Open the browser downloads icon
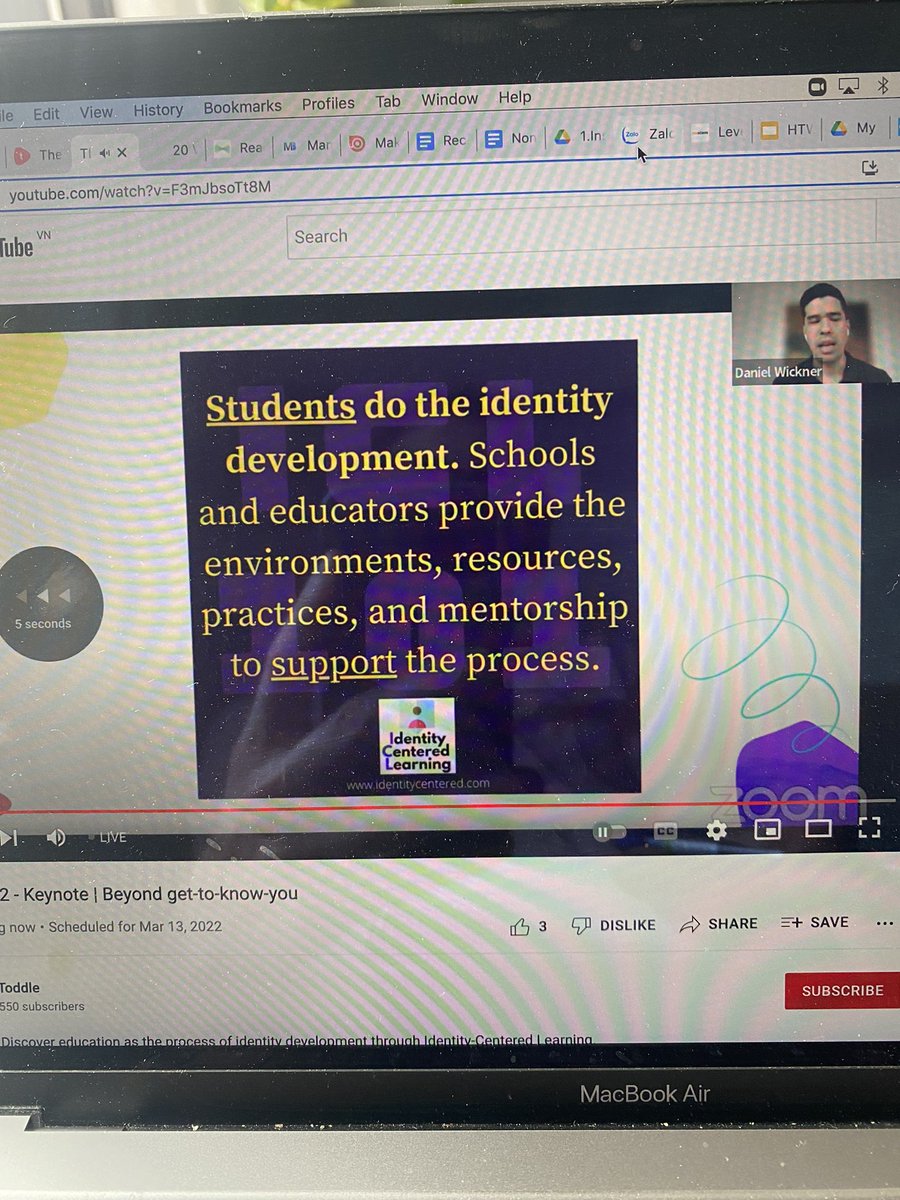This screenshot has width=900, height=1200. click(x=869, y=168)
